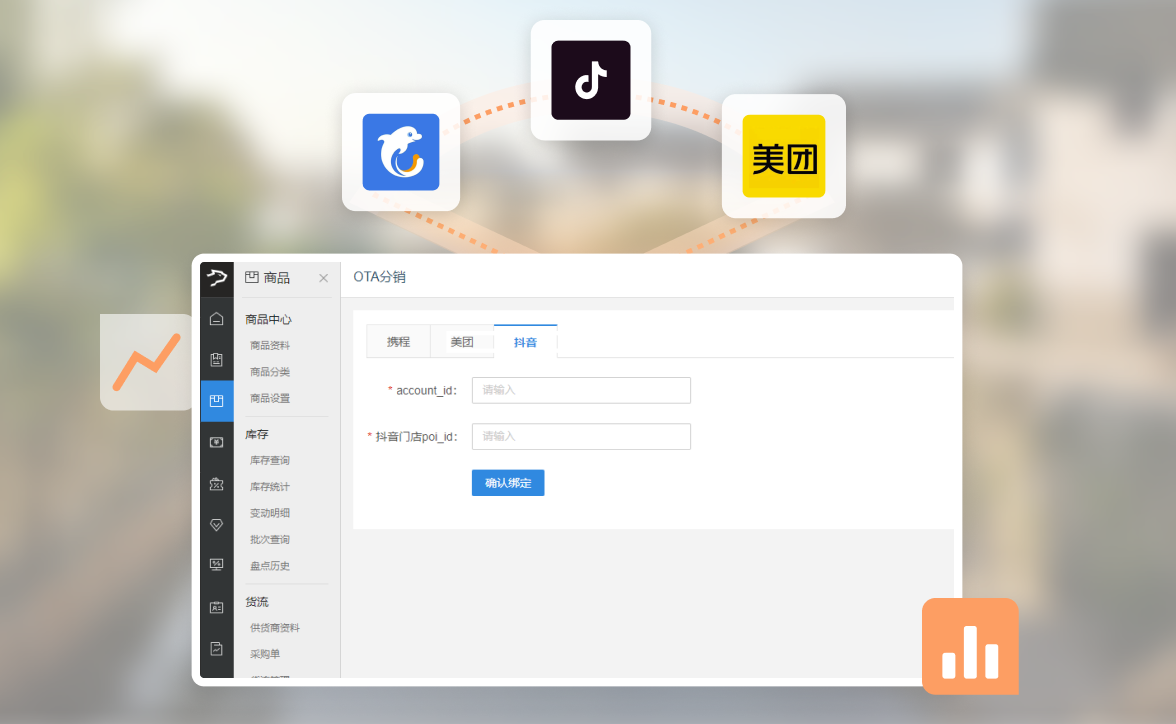This screenshot has height=724, width=1176.
Task: Open the clipboard orders icon in sidebar
Action: (216, 360)
